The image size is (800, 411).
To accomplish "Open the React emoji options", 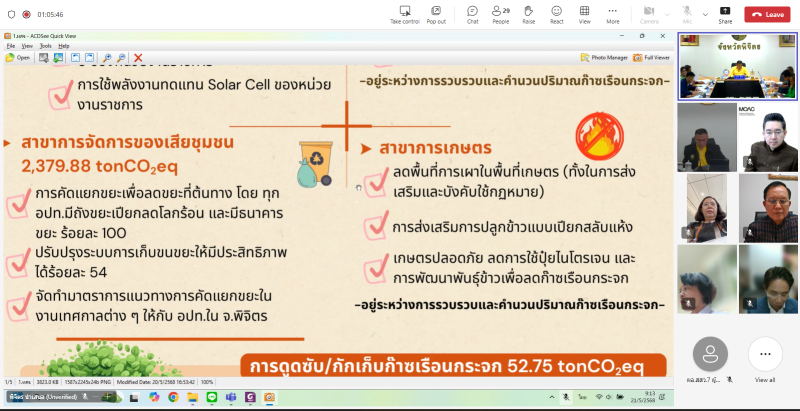I will click(x=556, y=13).
